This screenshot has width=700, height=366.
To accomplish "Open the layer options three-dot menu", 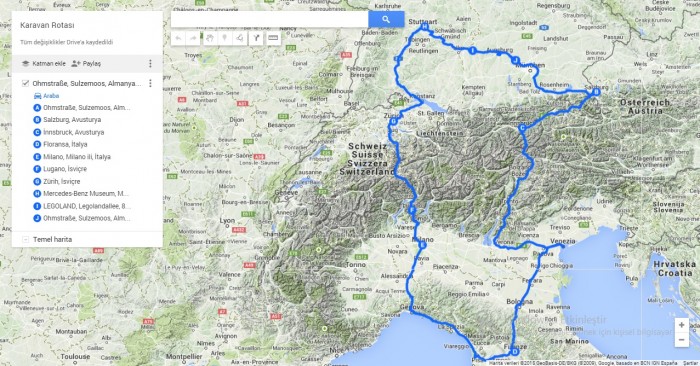I will point(150,83).
